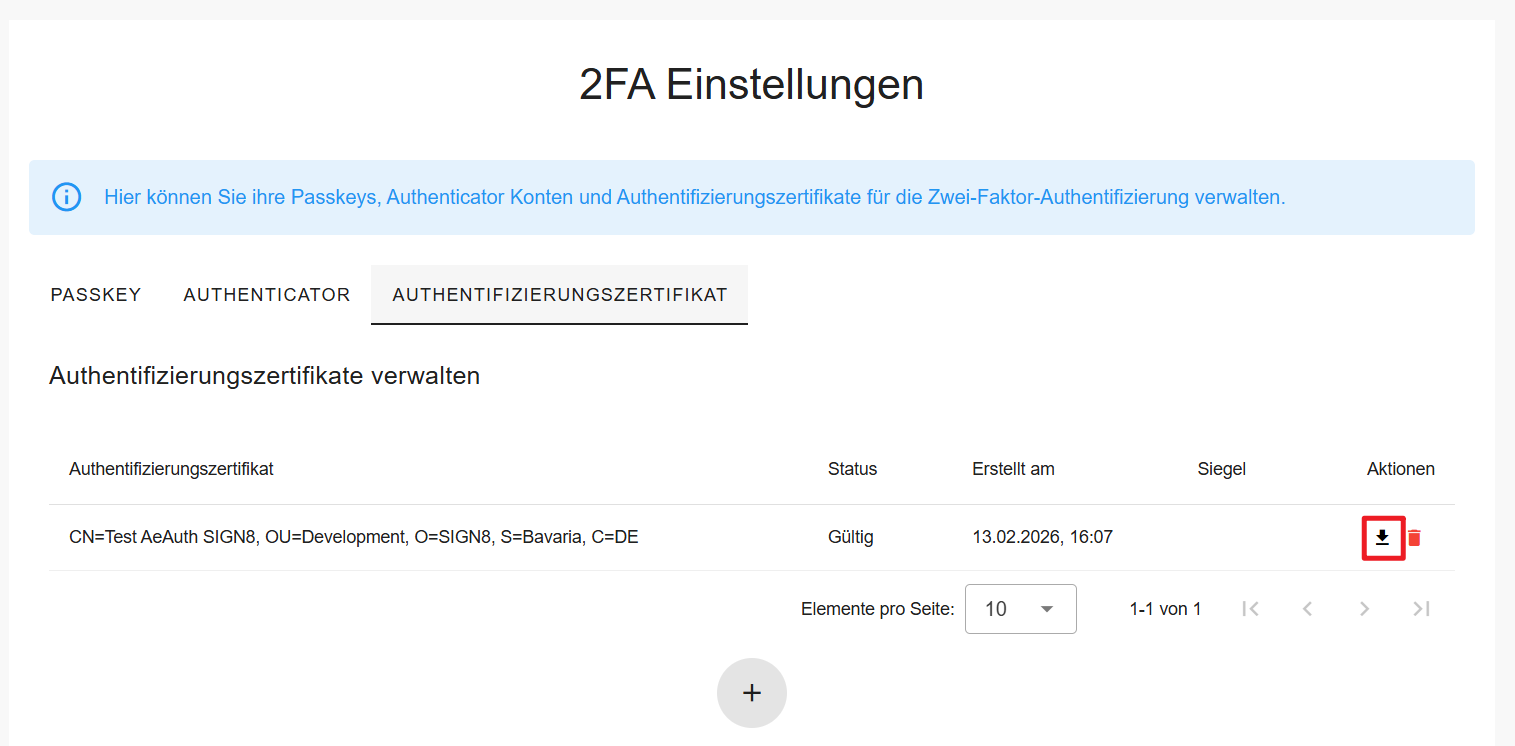The width and height of the screenshot is (1515, 746).
Task: Click the Siegel column header
Action: click(1221, 469)
